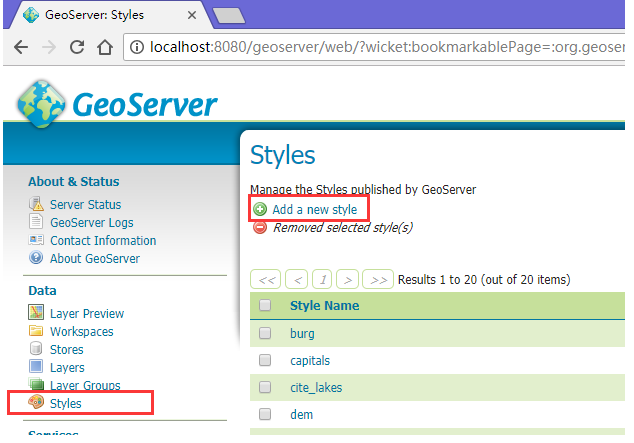Click the red minus remove styles icon
The image size is (634, 443).
260,228
